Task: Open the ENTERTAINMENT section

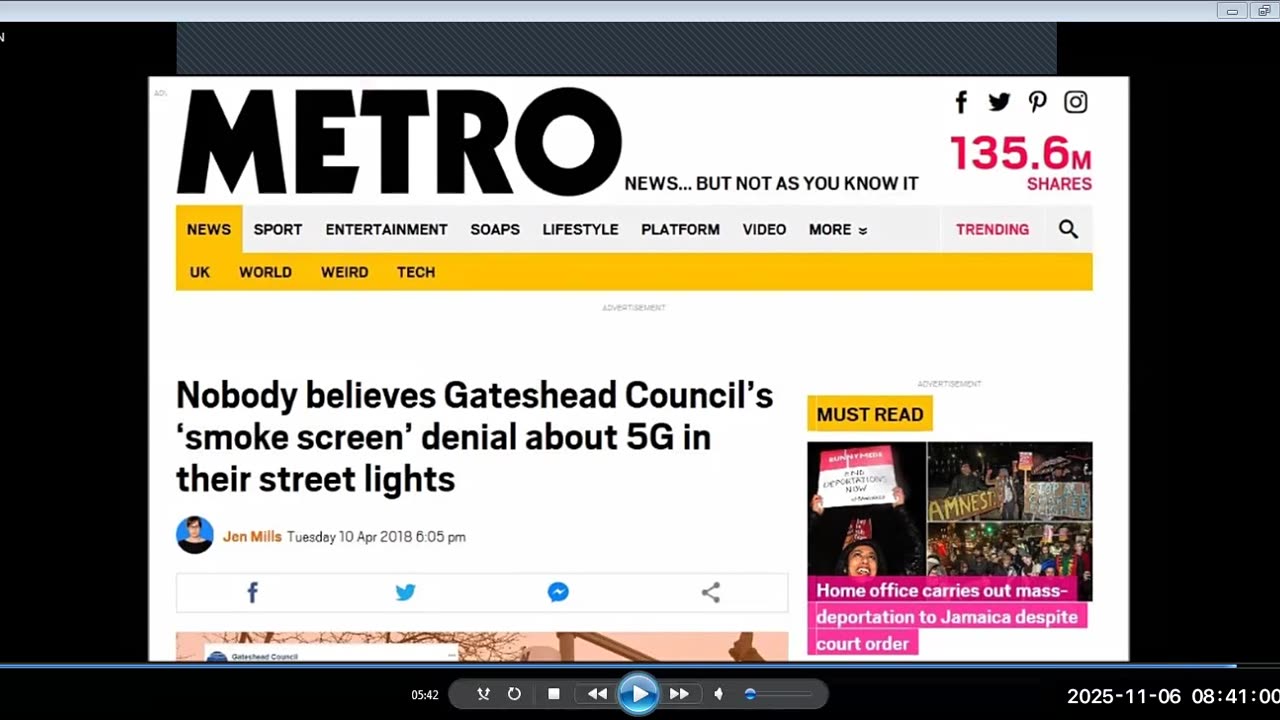Action: (386, 229)
